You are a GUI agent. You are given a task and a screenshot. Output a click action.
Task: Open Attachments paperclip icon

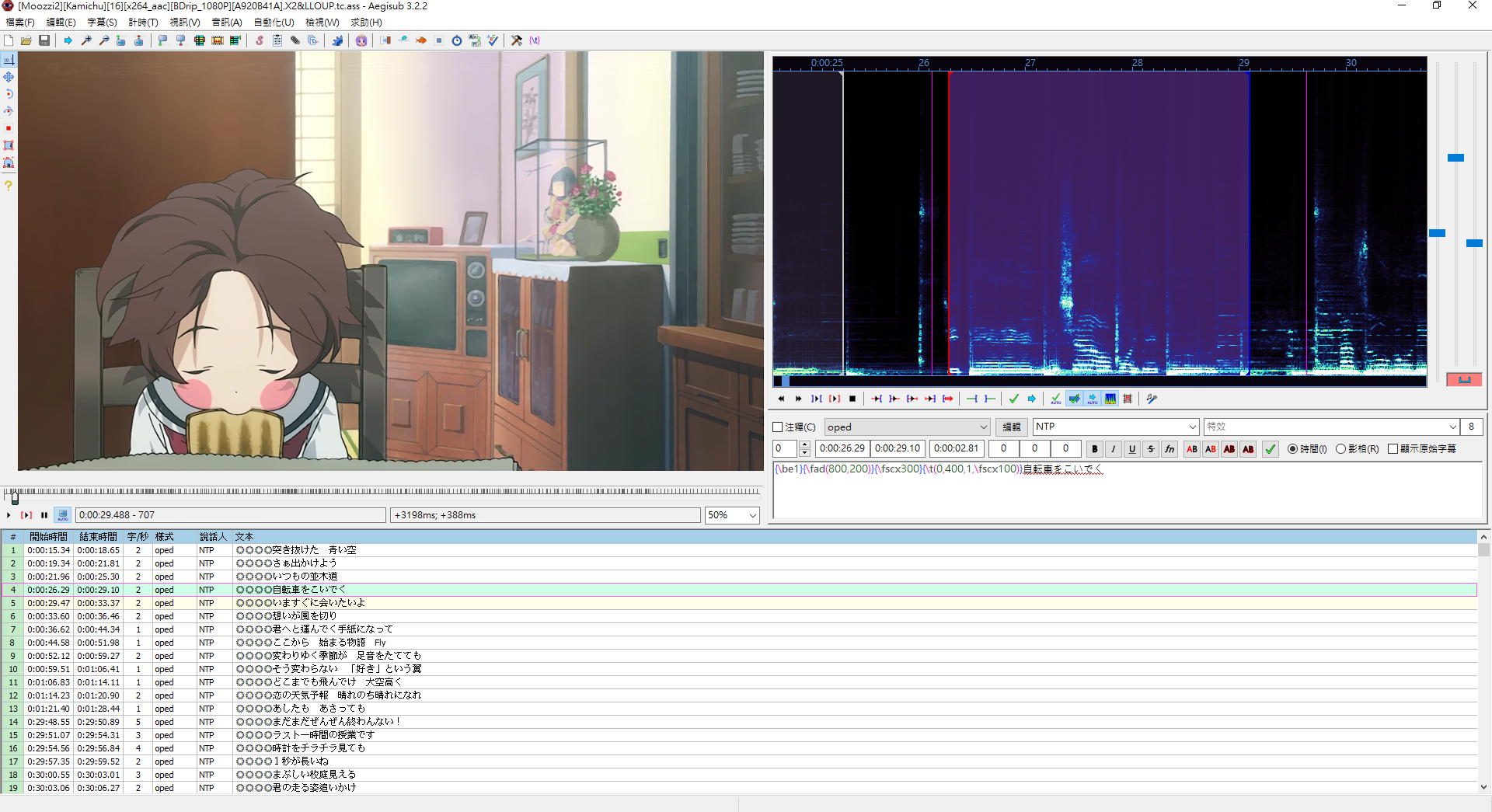[x=295, y=40]
